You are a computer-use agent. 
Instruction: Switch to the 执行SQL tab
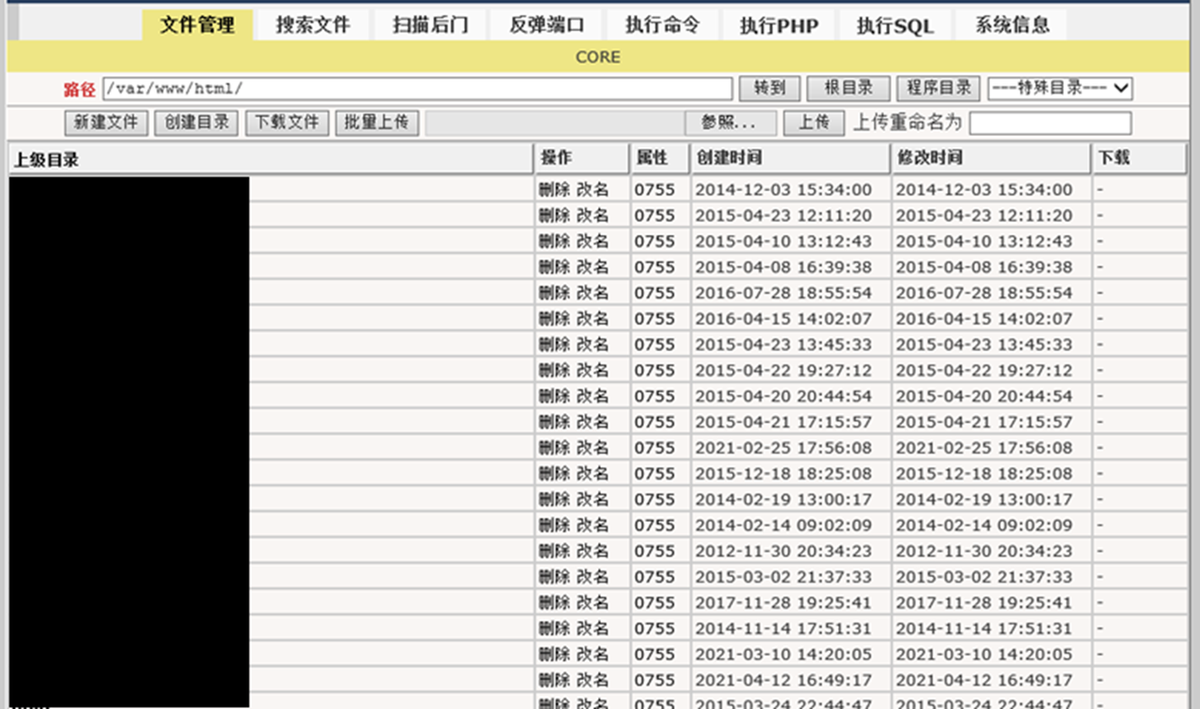tap(895, 25)
